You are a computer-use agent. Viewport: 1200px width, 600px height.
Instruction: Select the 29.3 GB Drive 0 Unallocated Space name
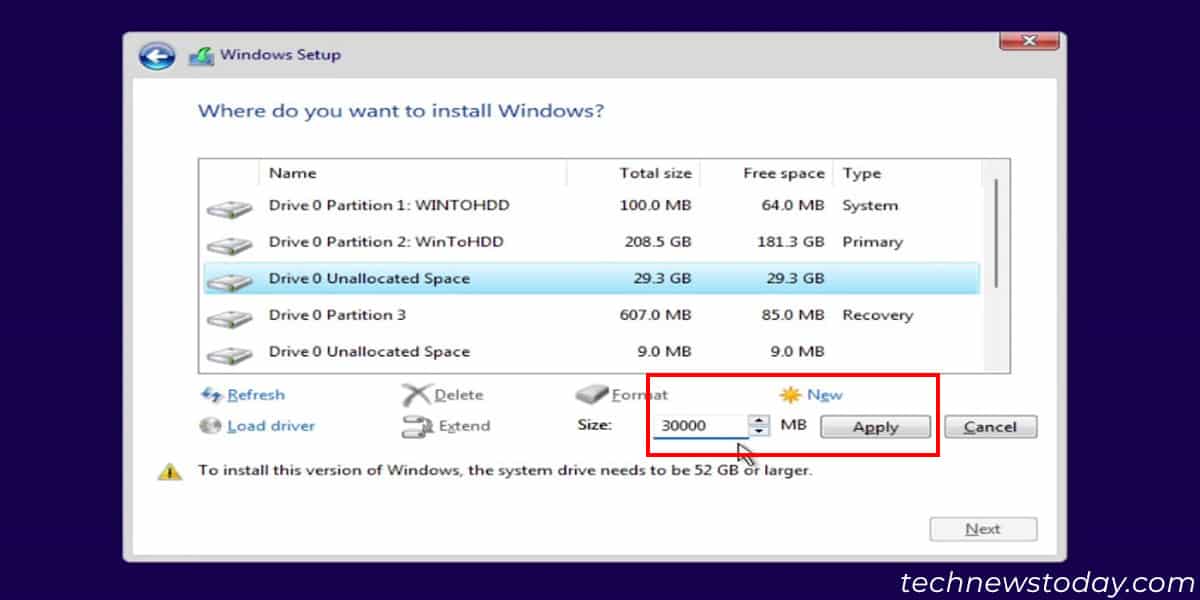coord(369,278)
